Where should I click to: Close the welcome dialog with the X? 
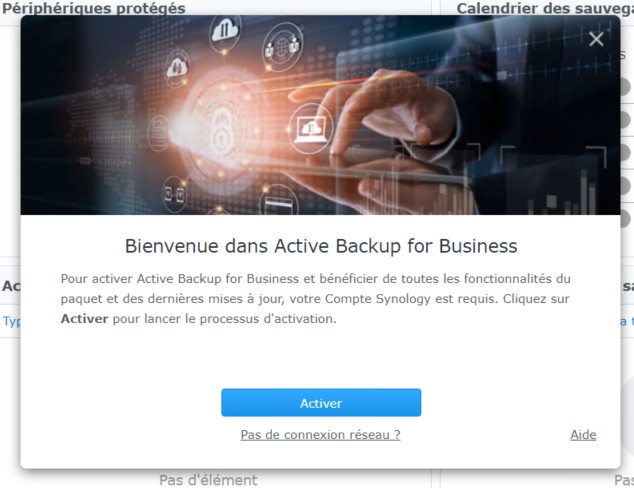596,39
